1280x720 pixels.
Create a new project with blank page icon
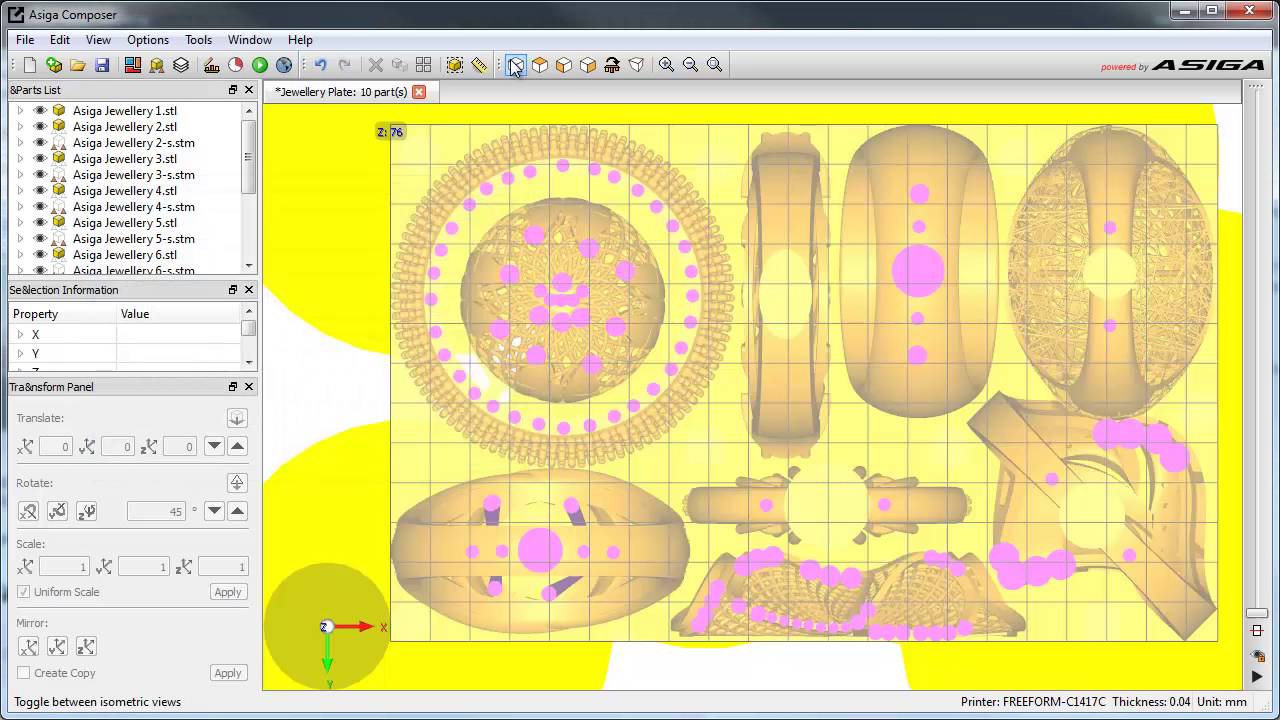(x=30, y=65)
